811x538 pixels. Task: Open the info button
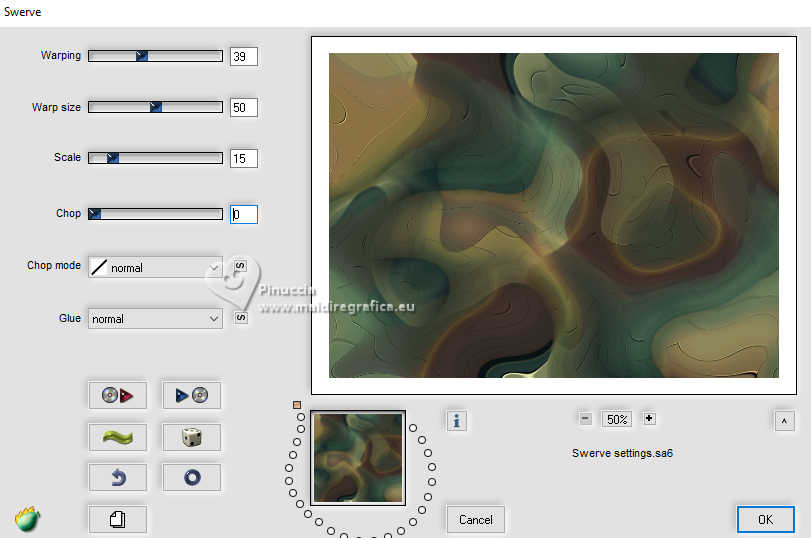pyautogui.click(x=456, y=421)
